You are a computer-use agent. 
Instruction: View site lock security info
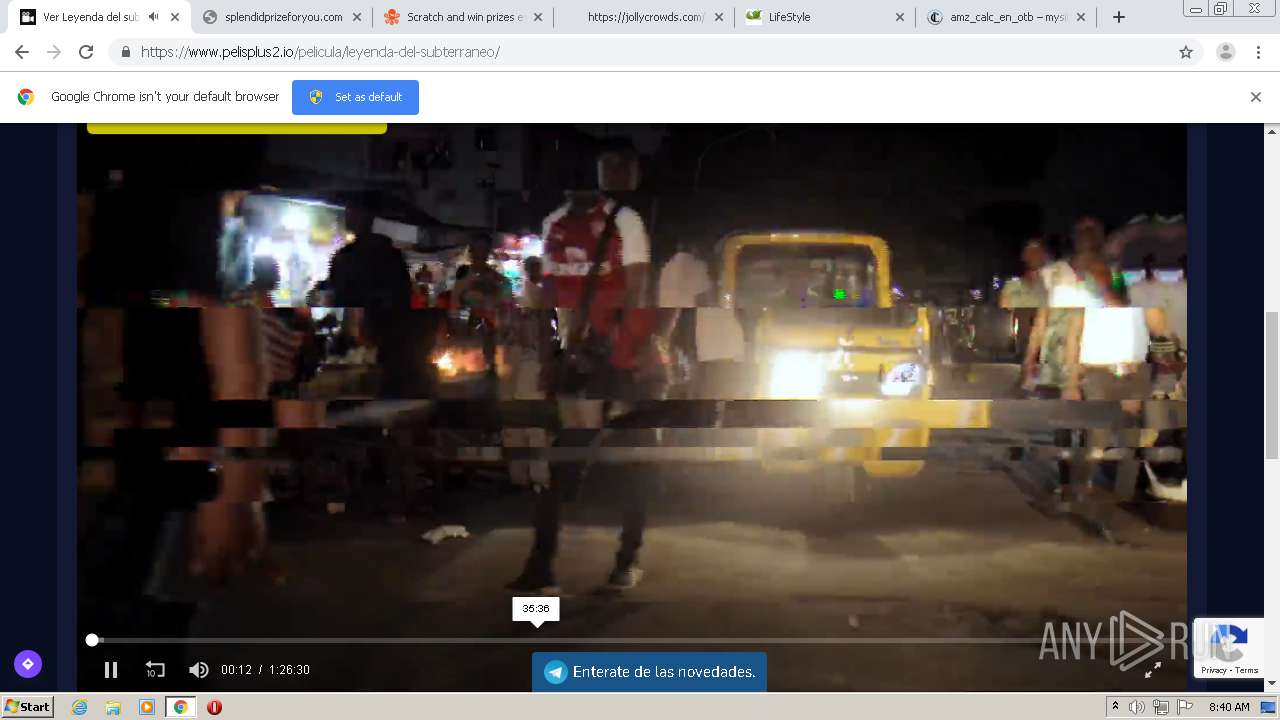pyautogui.click(x=125, y=52)
